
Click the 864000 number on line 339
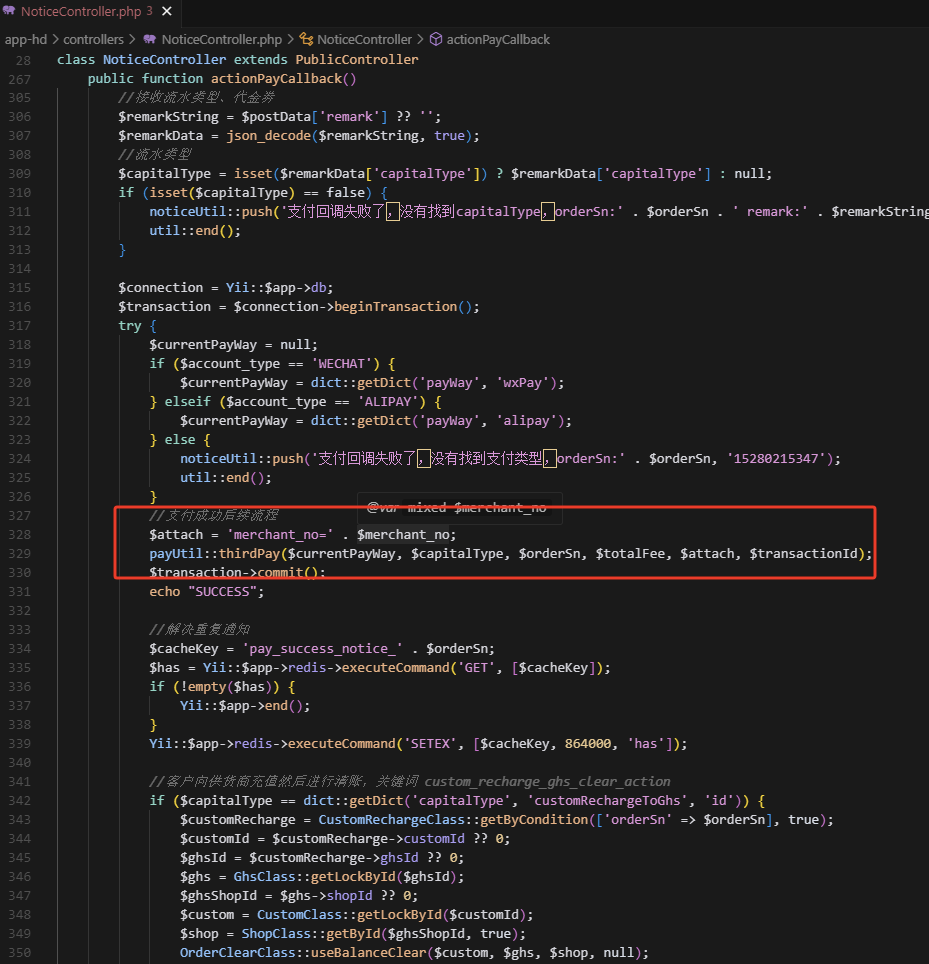coord(588,745)
